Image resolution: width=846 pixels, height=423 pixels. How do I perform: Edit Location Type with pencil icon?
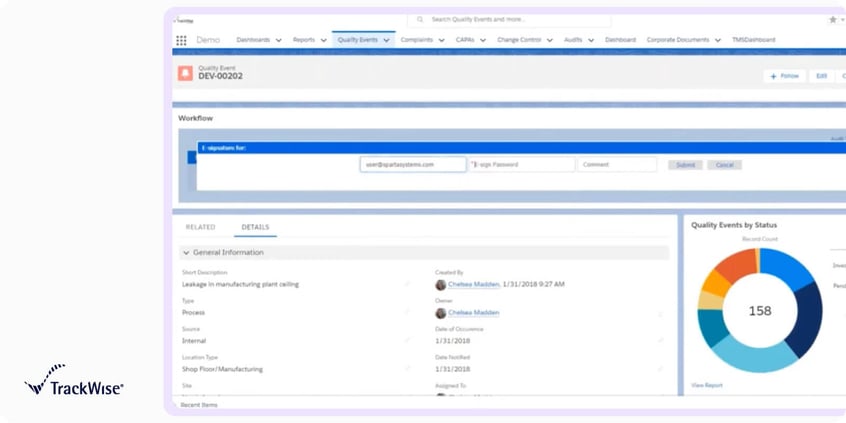click(x=407, y=369)
